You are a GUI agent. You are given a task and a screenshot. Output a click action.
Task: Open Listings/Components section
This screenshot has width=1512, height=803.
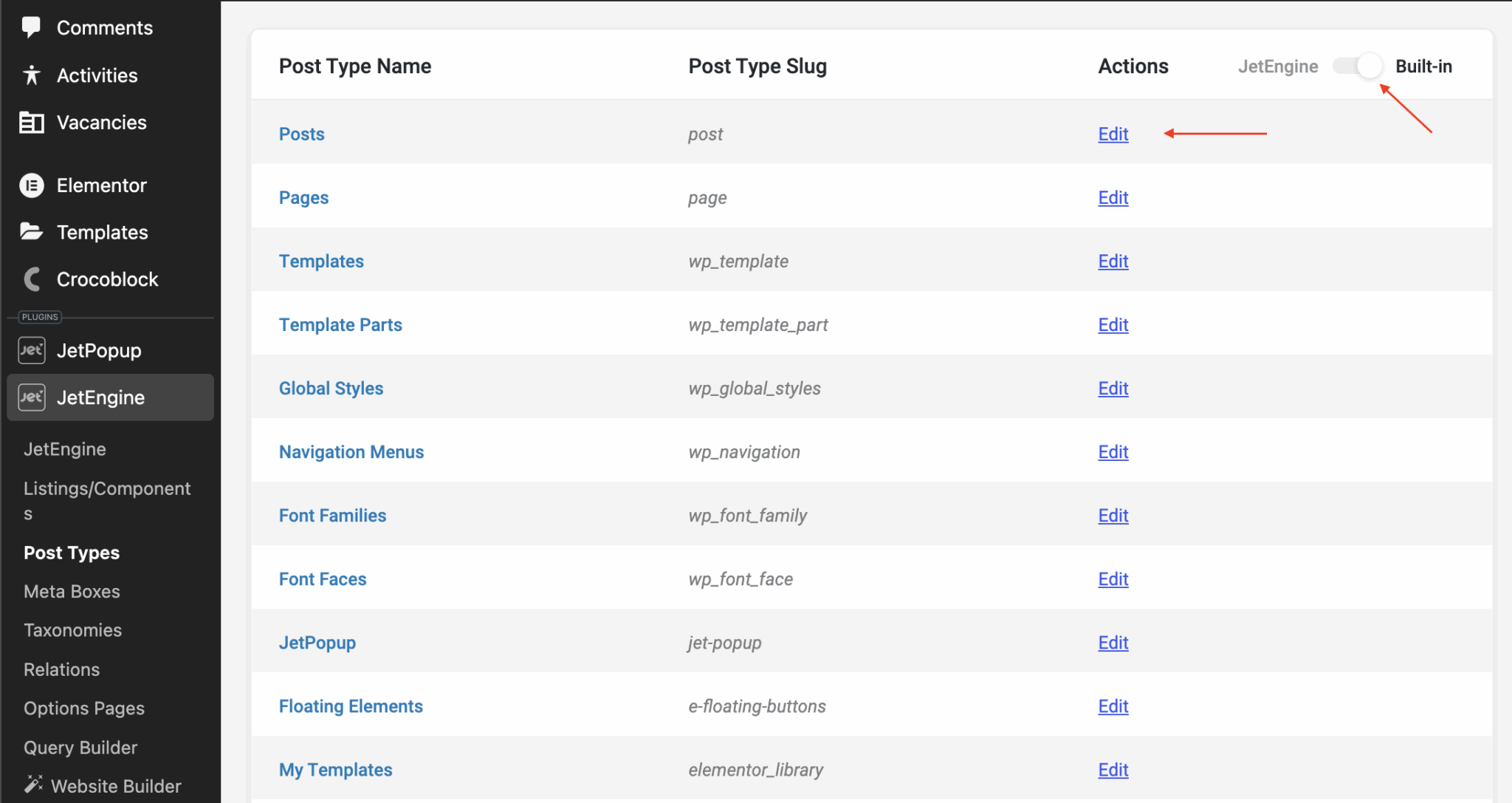[x=107, y=499]
